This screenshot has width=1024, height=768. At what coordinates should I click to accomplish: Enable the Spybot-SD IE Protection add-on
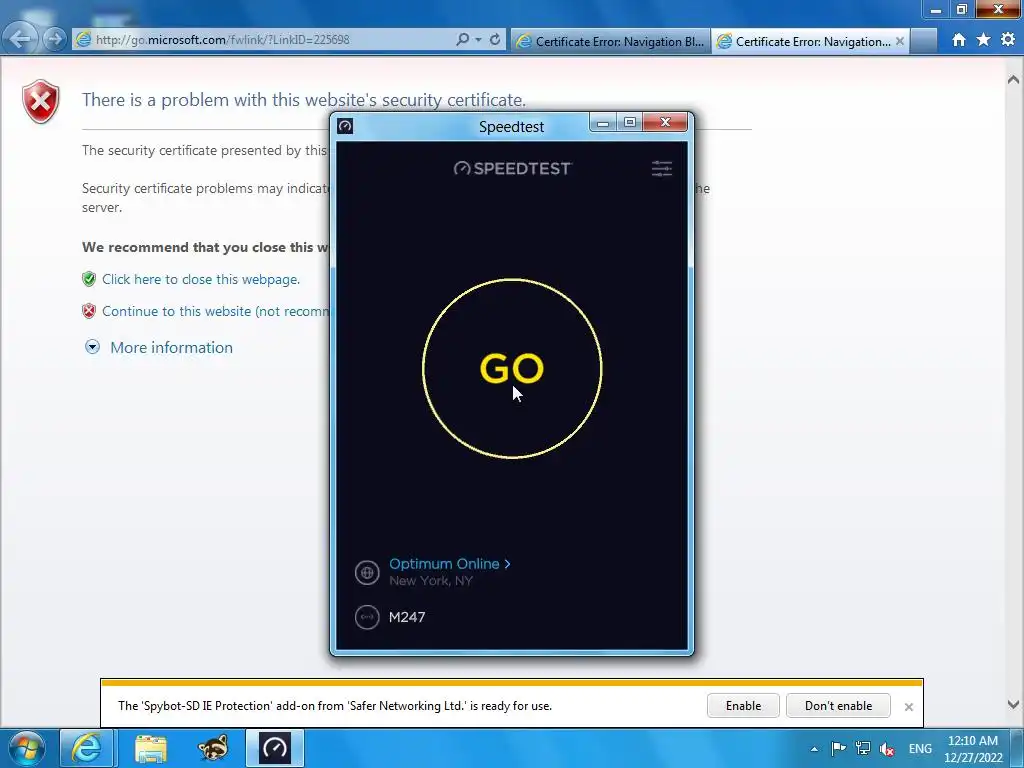click(743, 705)
